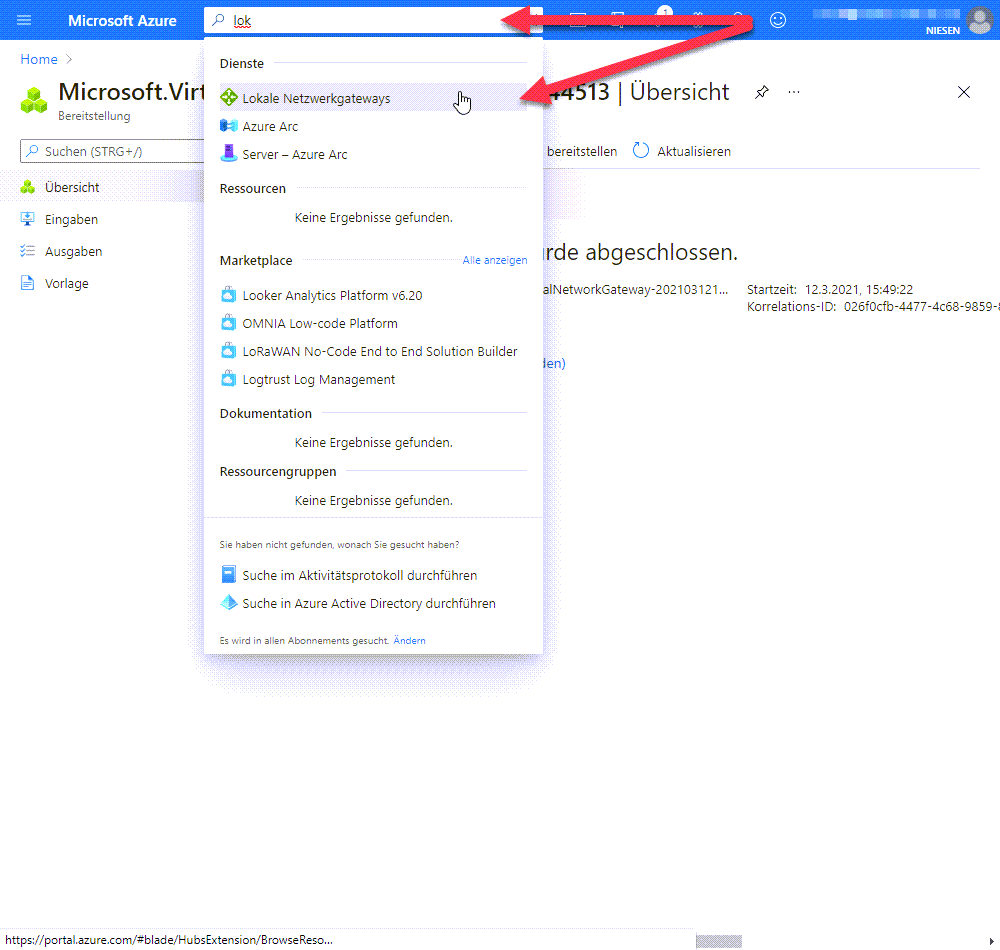Click the Azure Arc icon
The height and width of the screenshot is (950, 1000).
[x=228, y=126]
